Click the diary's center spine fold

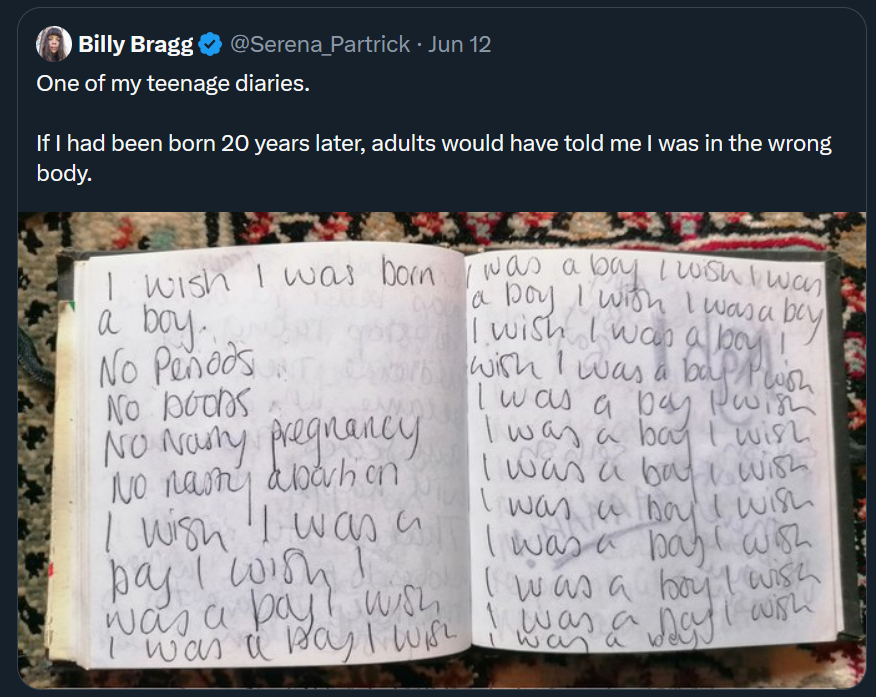click(x=468, y=452)
